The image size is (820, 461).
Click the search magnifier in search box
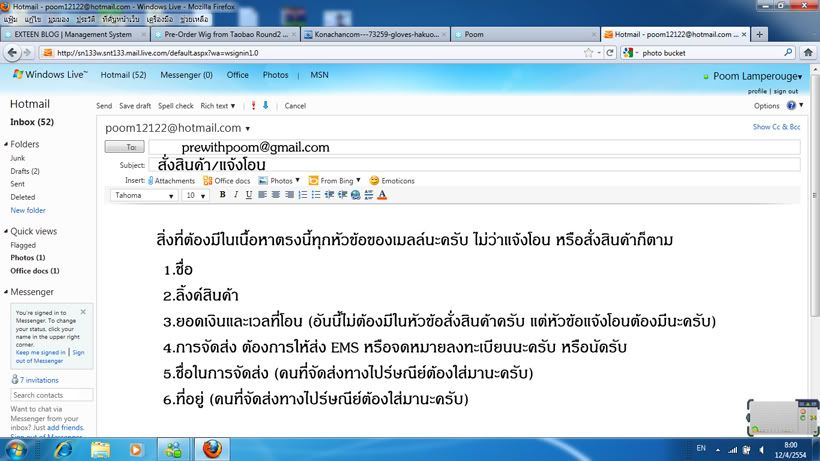(788, 52)
